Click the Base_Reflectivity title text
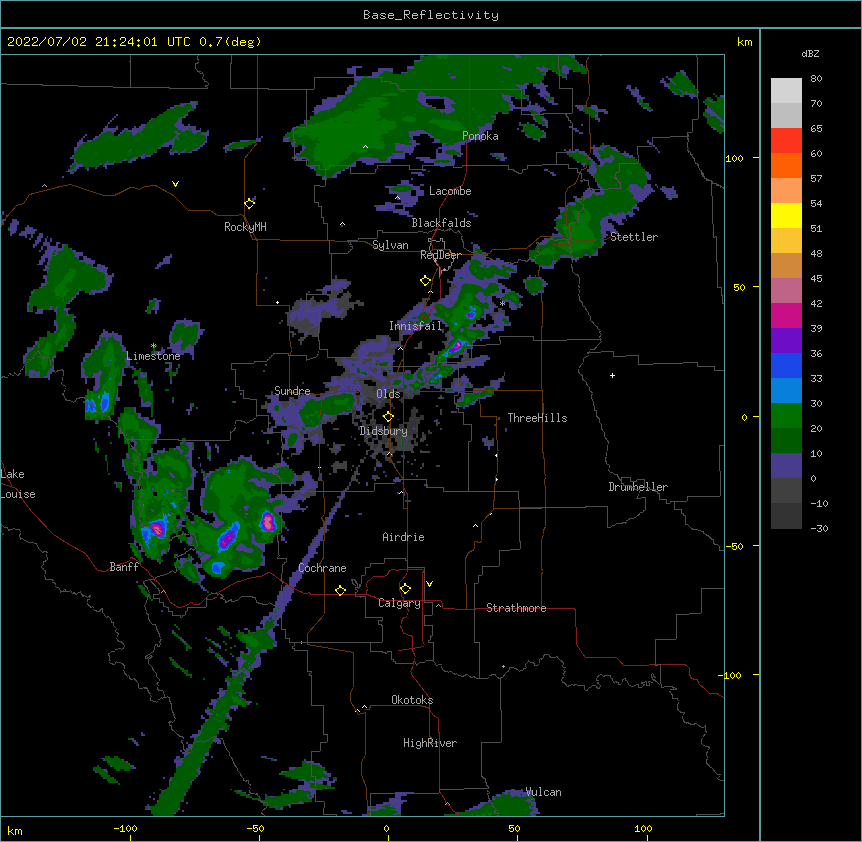 click(x=431, y=15)
